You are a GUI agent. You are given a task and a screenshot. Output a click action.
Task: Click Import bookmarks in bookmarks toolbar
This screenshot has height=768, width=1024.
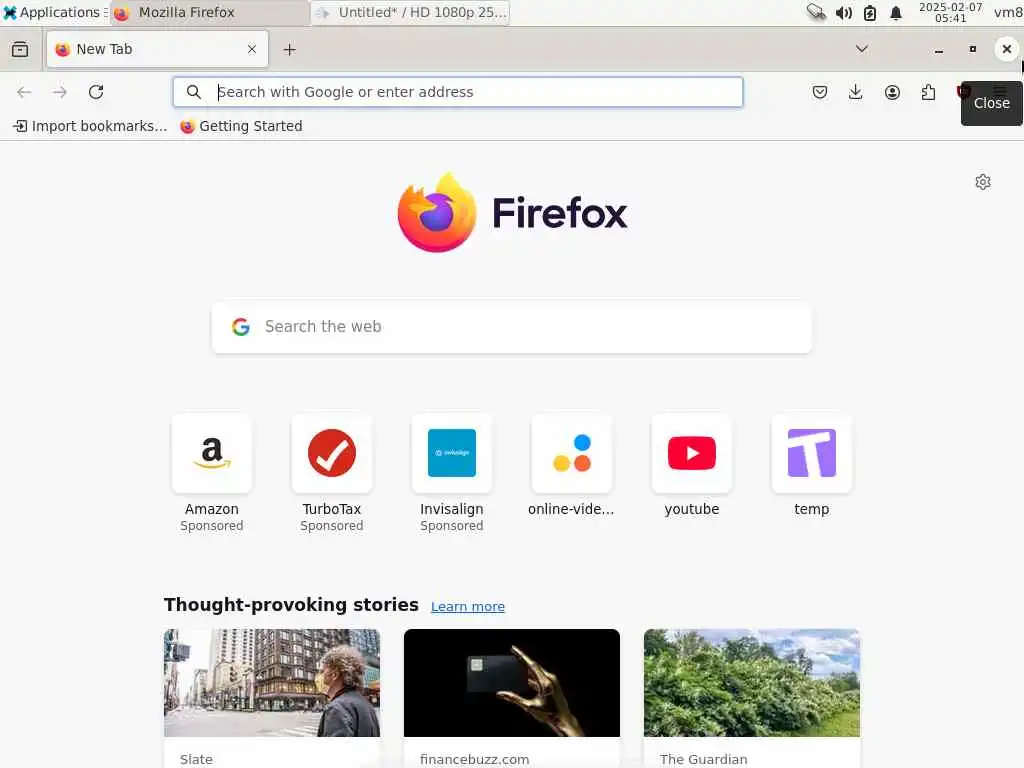click(x=90, y=126)
